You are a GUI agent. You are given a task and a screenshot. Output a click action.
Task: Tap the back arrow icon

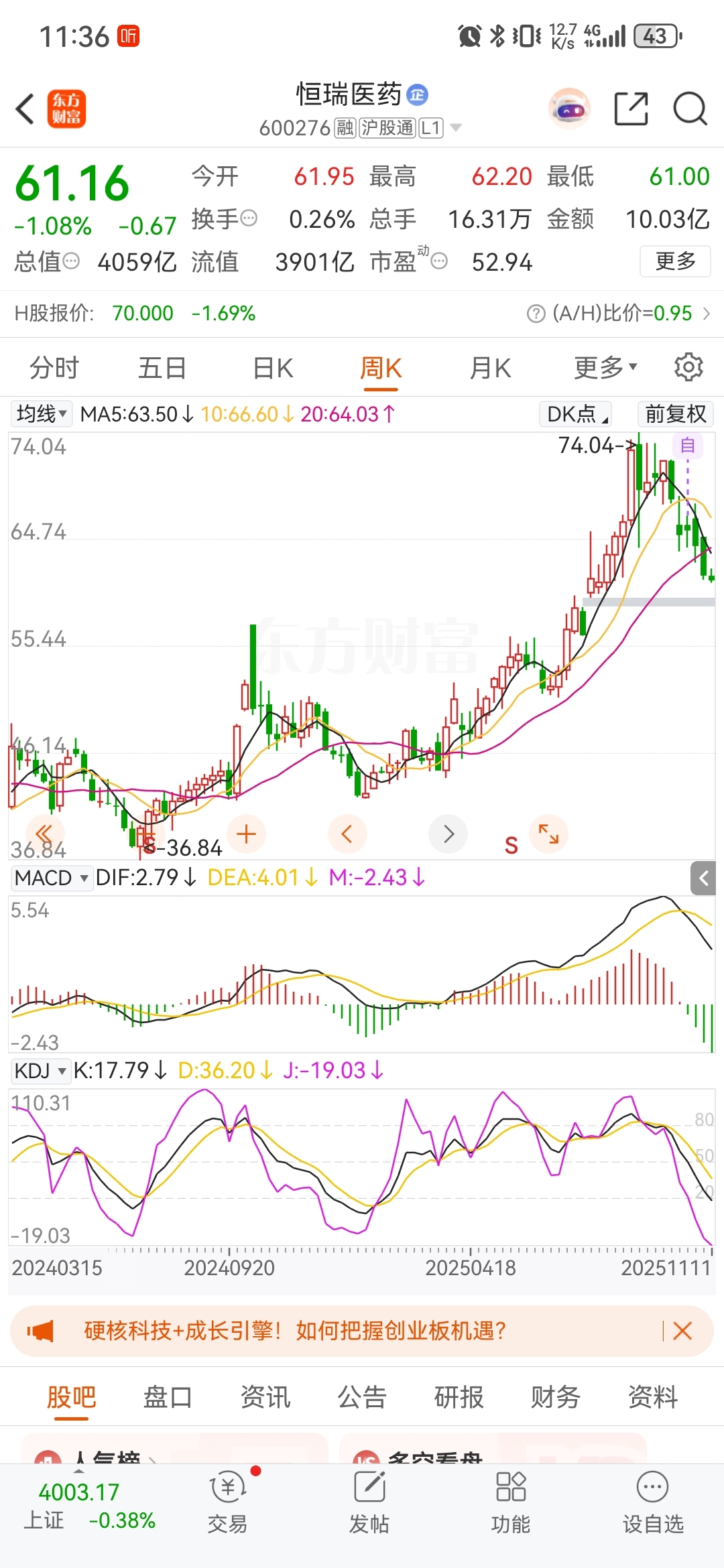click(x=25, y=109)
